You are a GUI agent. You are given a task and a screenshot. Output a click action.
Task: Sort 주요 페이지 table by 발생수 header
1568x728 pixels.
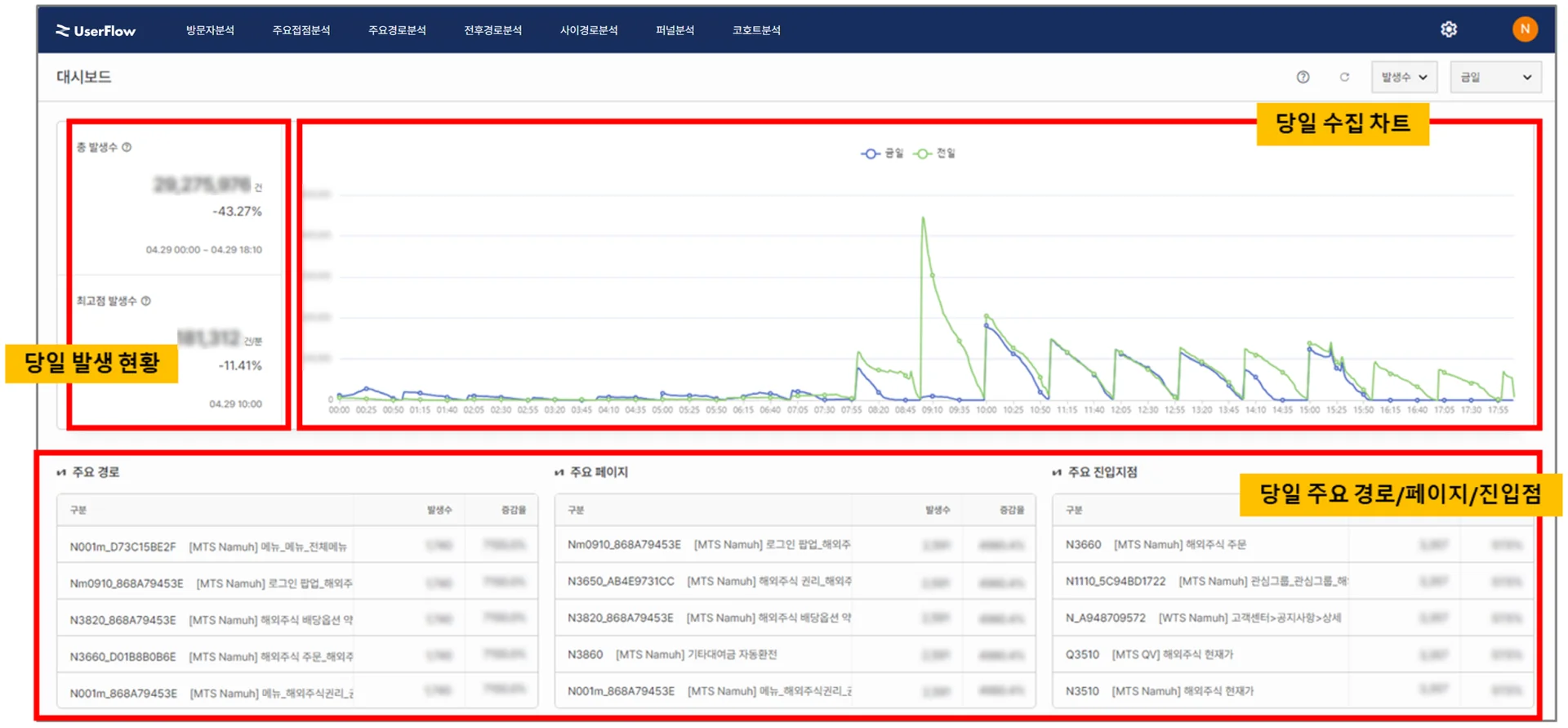click(937, 510)
